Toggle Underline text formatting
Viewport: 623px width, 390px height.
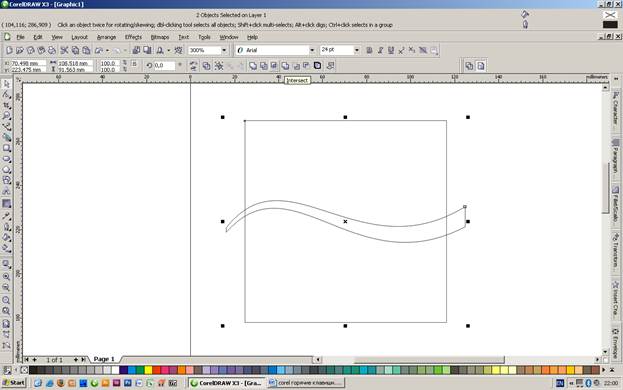pos(391,50)
